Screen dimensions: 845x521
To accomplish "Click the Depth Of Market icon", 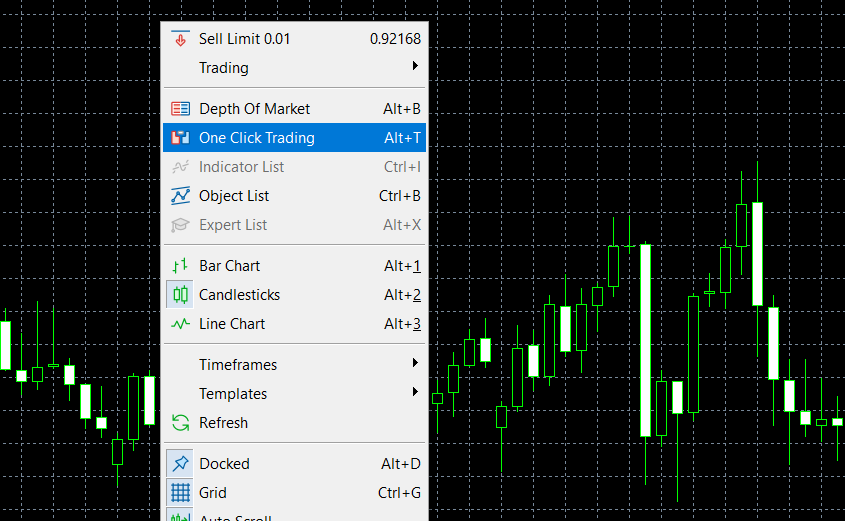I will pyautogui.click(x=180, y=109).
